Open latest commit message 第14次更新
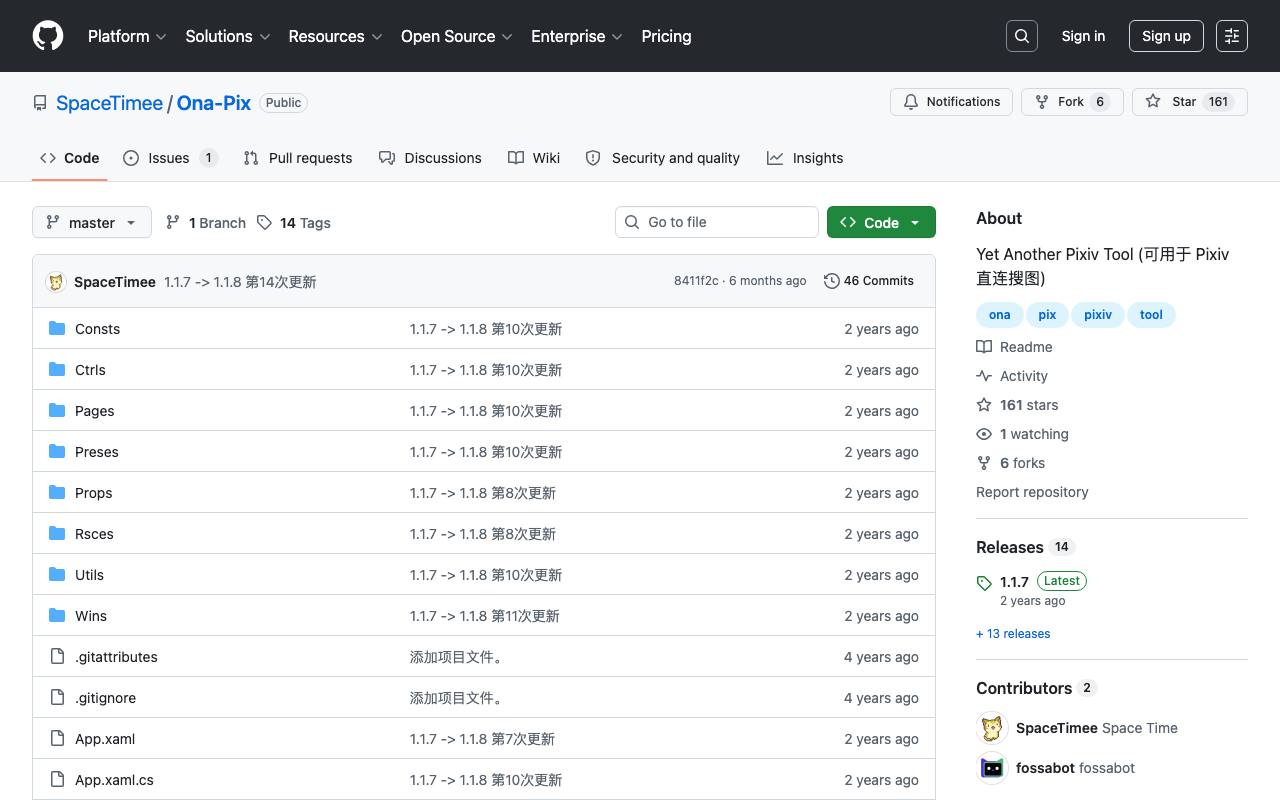This screenshot has height=800, width=1280. (240, 282)
